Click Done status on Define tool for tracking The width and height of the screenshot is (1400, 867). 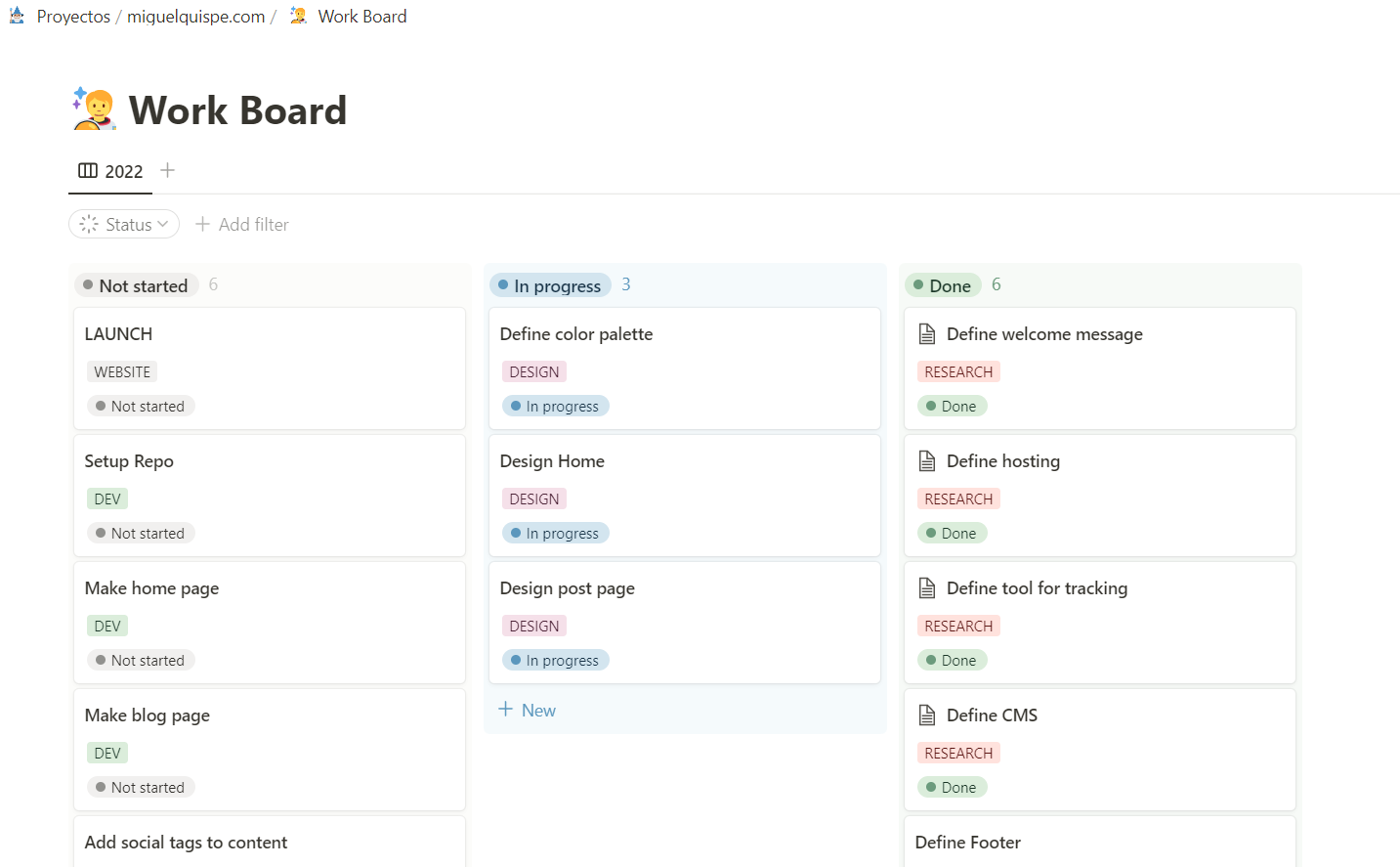[x=953, y=661]
